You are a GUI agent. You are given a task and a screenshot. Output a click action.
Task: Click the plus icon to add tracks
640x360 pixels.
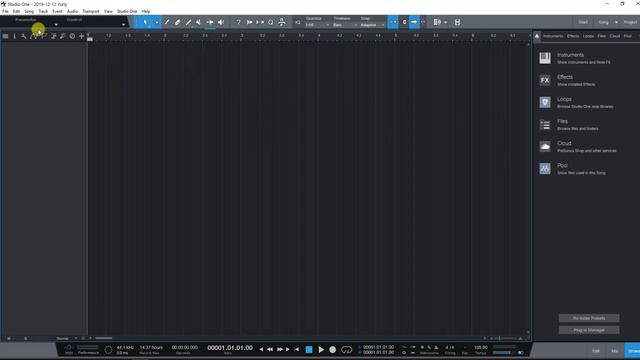click(82, 36)
